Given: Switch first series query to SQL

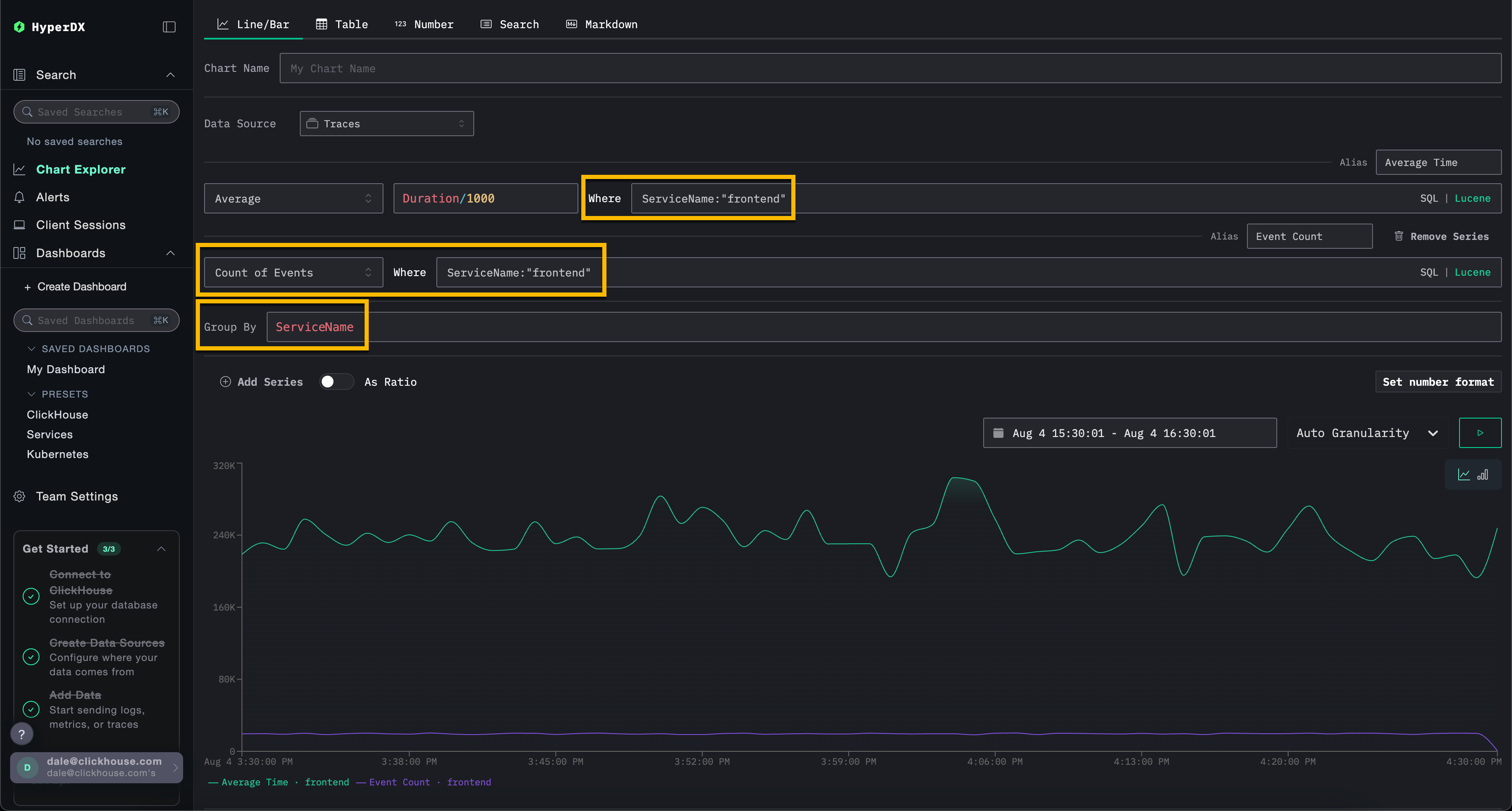Looking at the screenshot, I should pyautogui.click(x=1429, y=198).
